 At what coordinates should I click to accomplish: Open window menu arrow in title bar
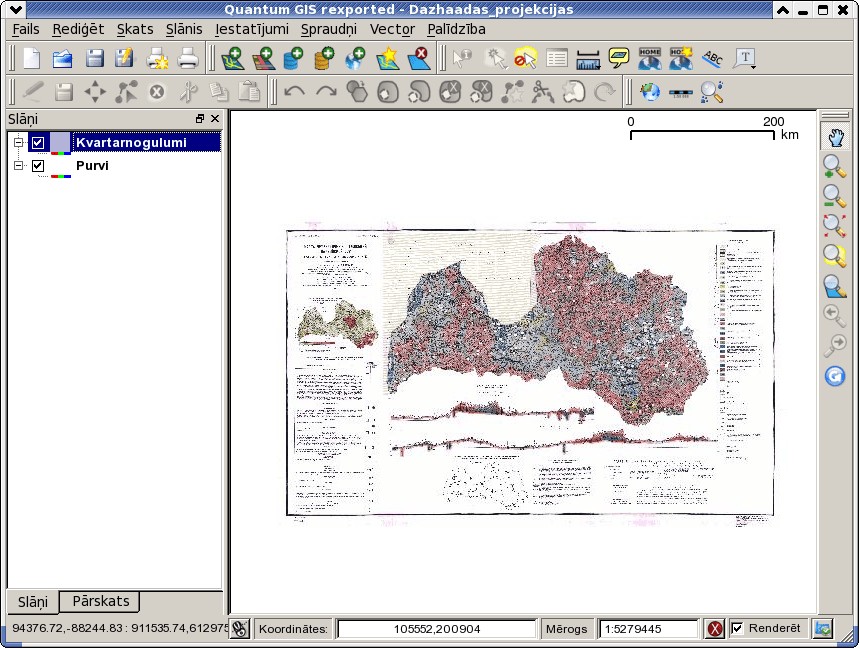click(16, 9)
